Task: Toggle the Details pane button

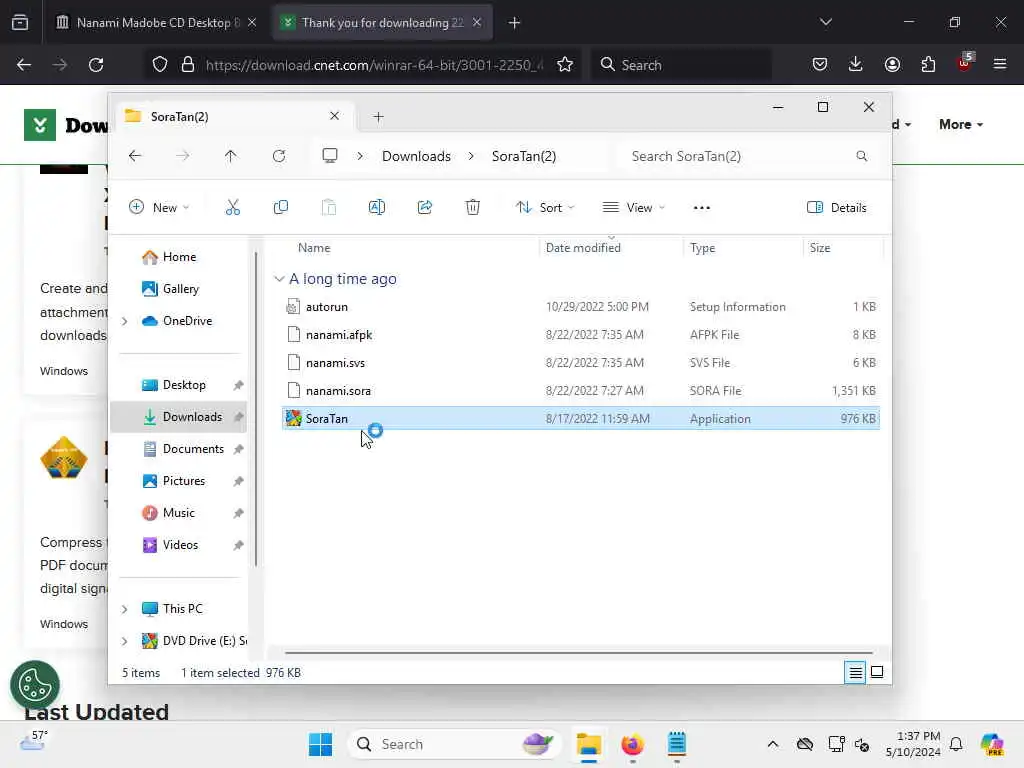Action: tap(837, 208)
